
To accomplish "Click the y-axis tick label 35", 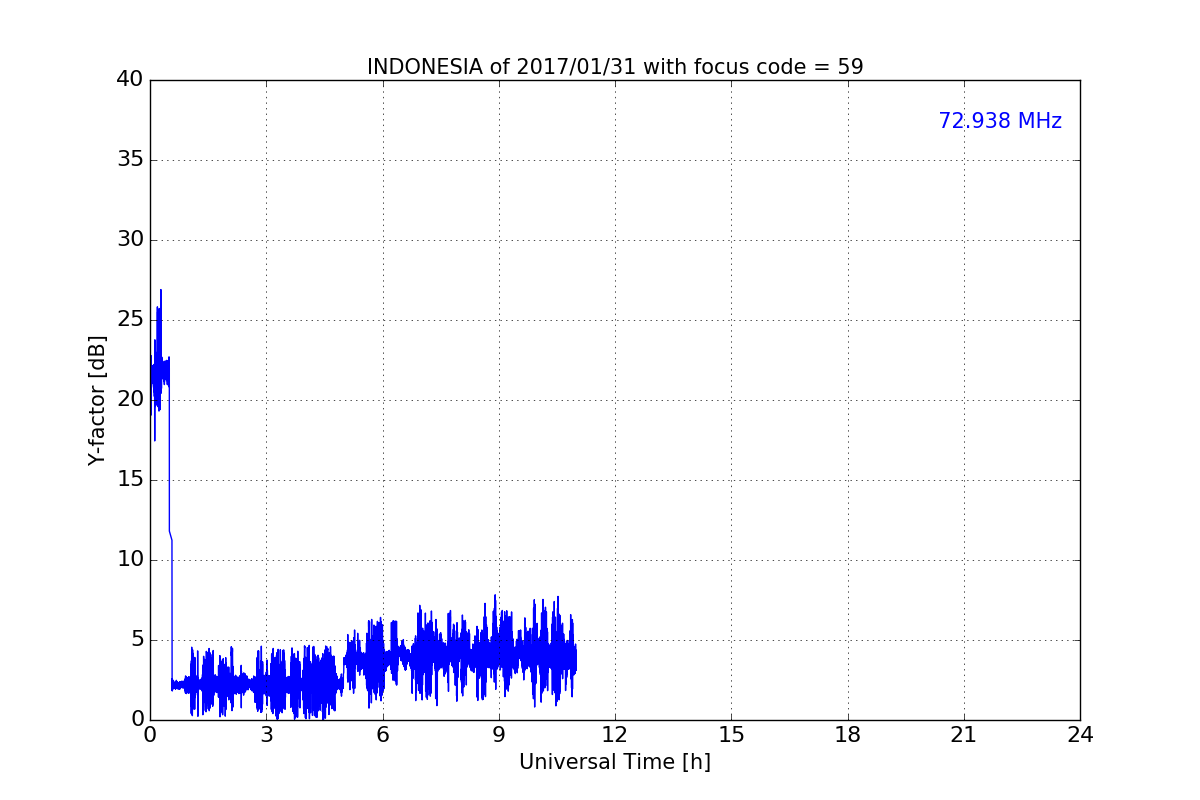I will tap(130, 160).
